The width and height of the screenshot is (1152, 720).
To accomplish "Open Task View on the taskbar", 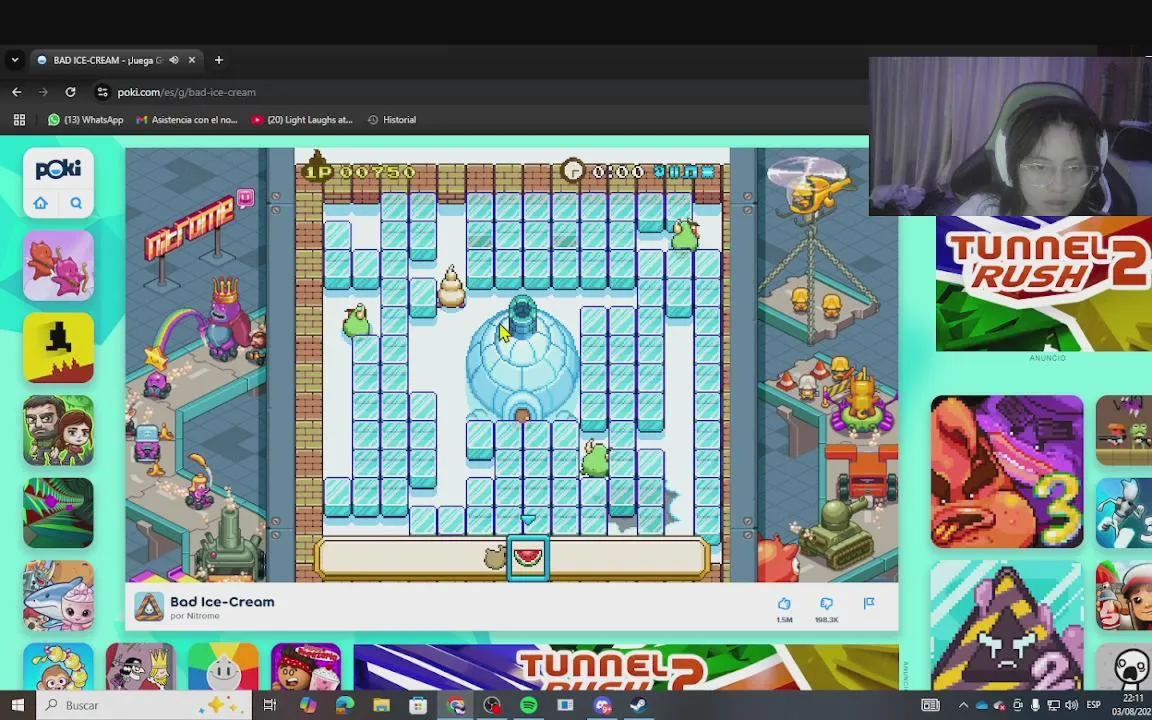I will click(270, 705).
